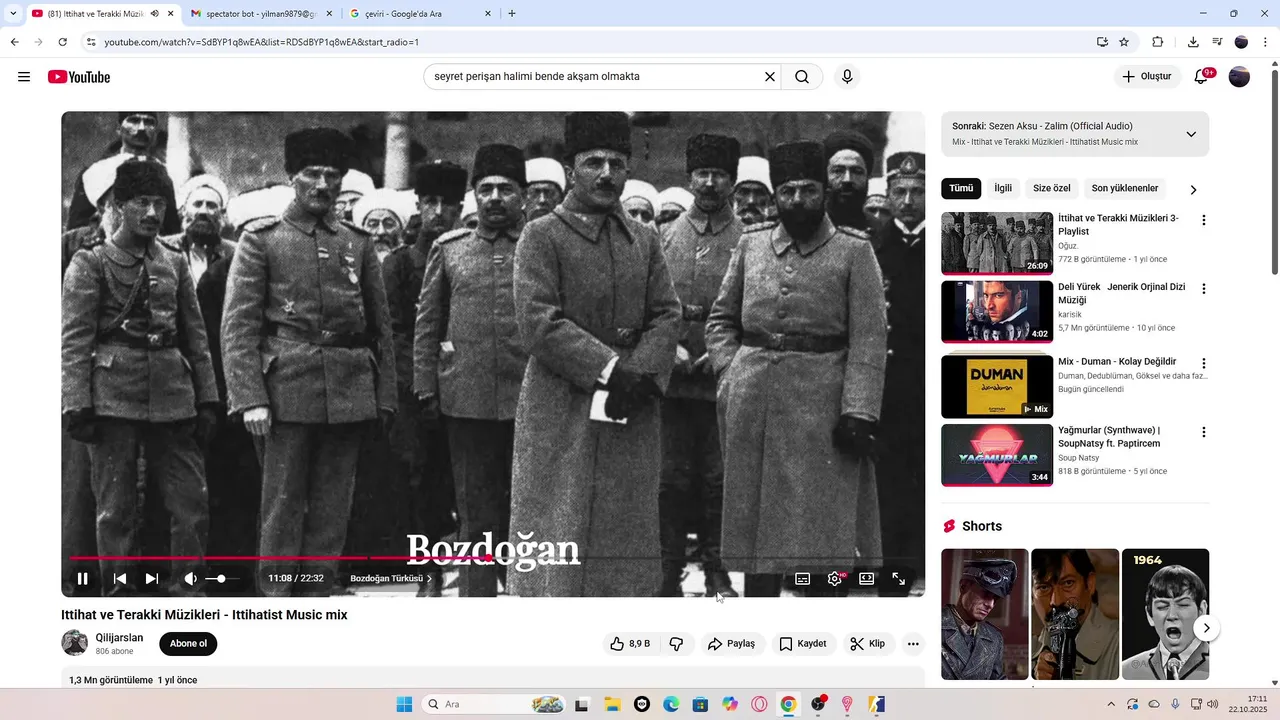Reload the page
The image size is (1280, 720).
(63, 42)
